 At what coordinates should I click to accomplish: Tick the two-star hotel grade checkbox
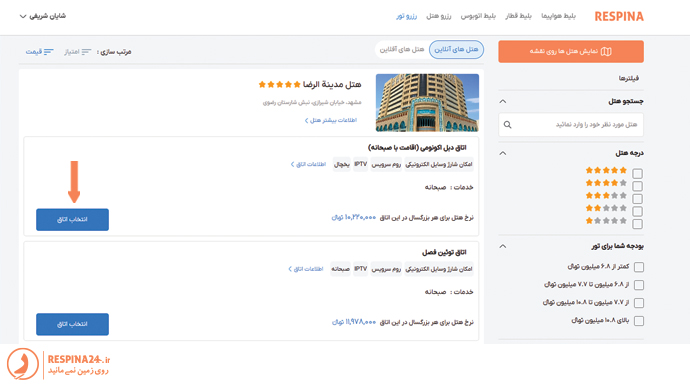637,212
